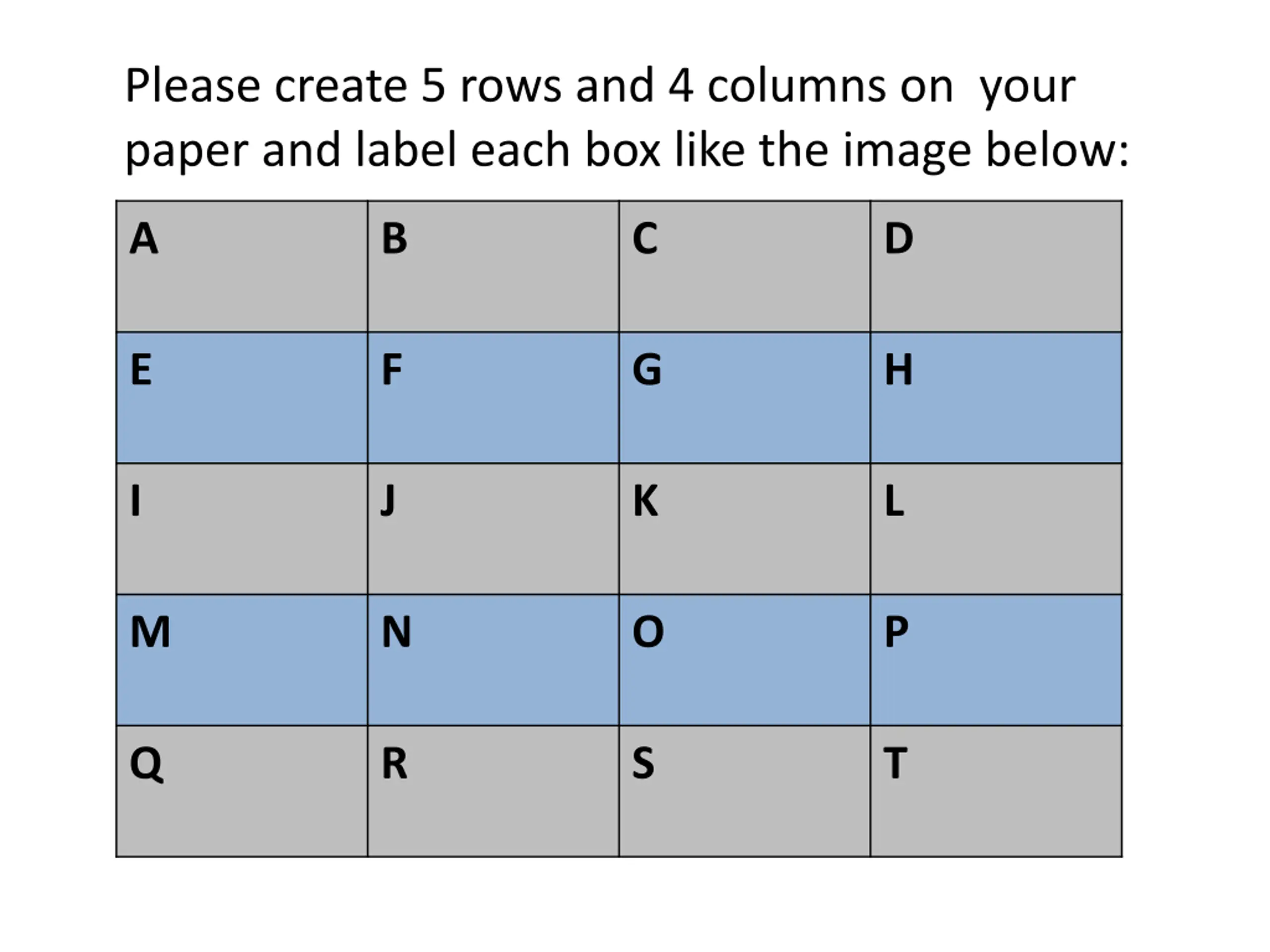
Task: Click the cell labeled K
Action: coord(745,529)
